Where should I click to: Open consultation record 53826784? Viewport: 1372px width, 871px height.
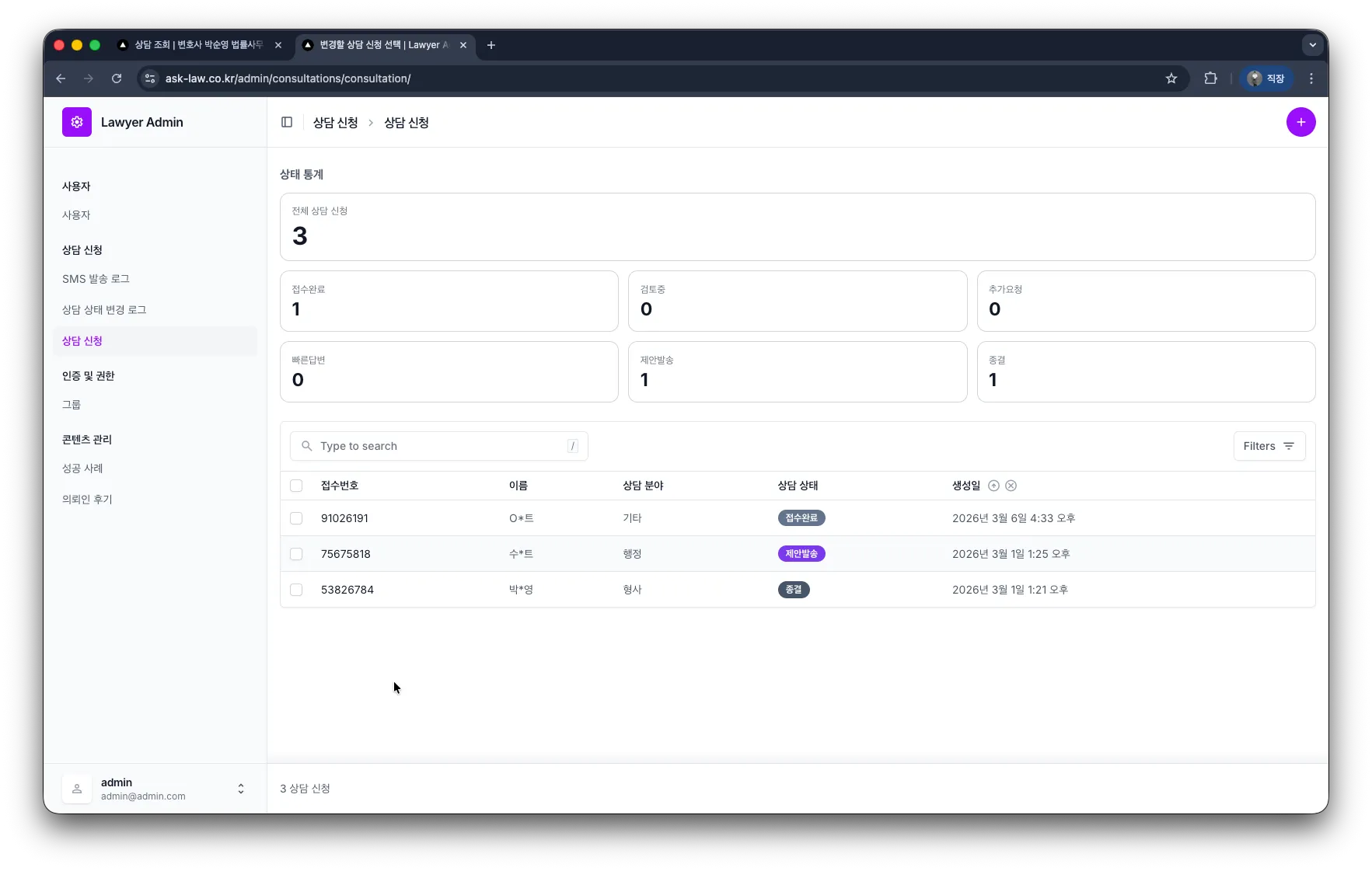347,590
